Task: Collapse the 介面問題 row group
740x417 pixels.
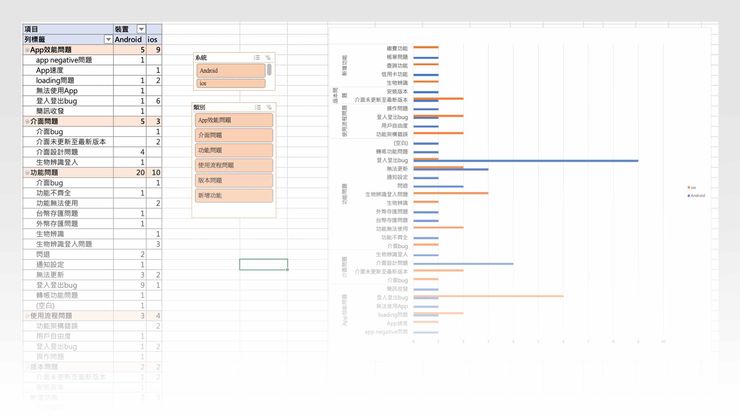Action: click(27, 121)
